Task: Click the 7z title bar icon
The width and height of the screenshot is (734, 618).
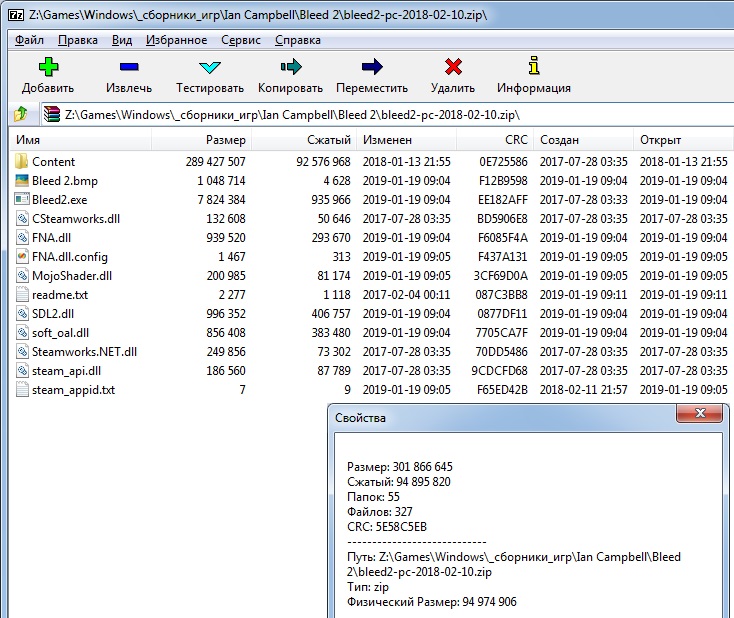Action: point(16,15)
